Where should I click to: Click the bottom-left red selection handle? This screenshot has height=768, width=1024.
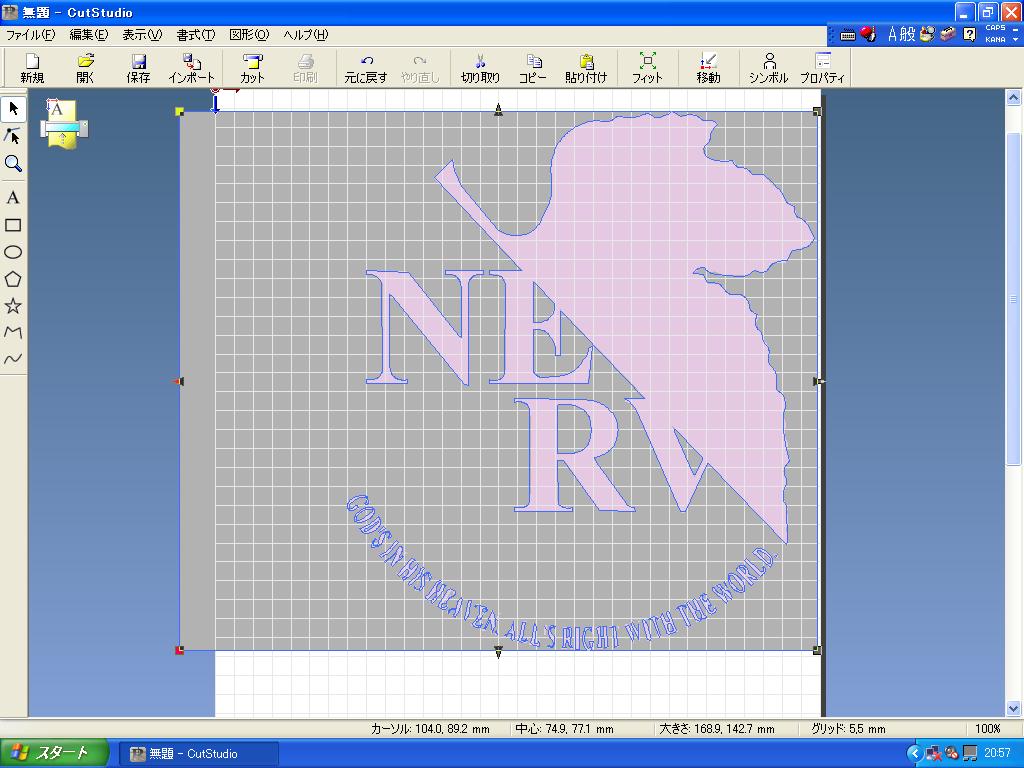pyautogui.click(x=180, y=650)
